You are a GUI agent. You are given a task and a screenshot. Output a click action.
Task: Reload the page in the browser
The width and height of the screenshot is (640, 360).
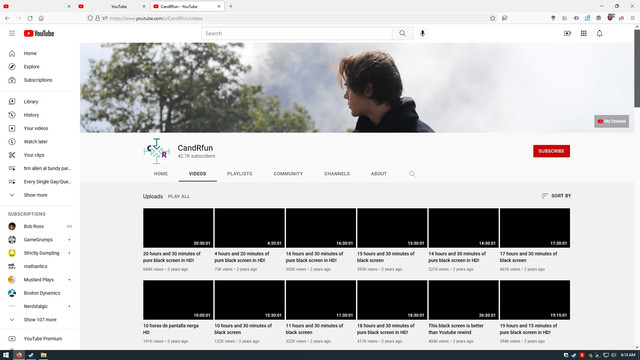click(x=30, y=18)
